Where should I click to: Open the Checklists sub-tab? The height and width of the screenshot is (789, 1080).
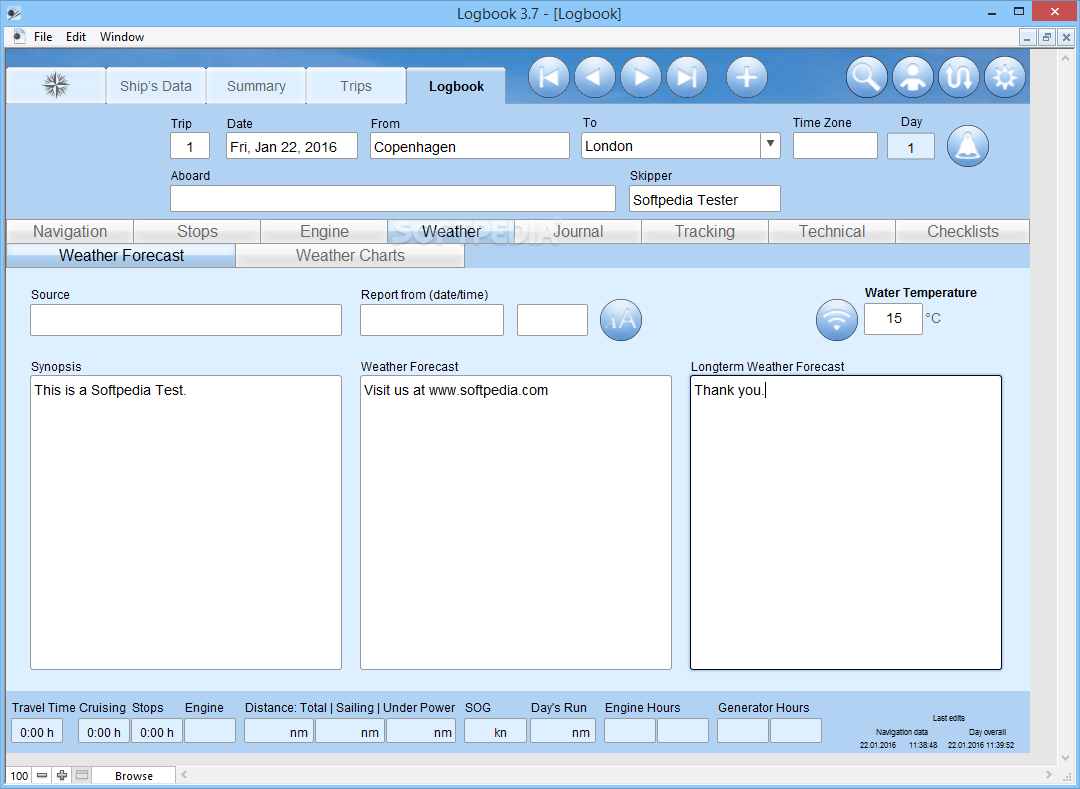pos(963,231)
